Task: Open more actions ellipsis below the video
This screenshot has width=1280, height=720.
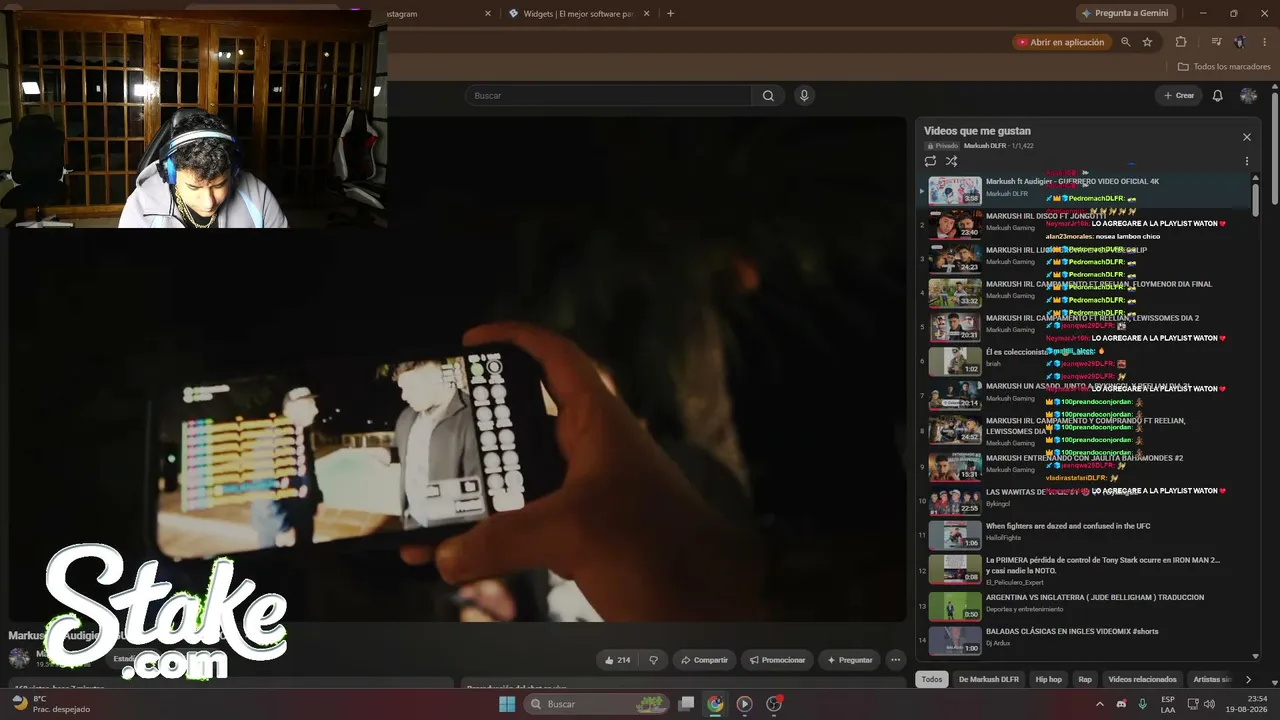Action: pos(896,660)
